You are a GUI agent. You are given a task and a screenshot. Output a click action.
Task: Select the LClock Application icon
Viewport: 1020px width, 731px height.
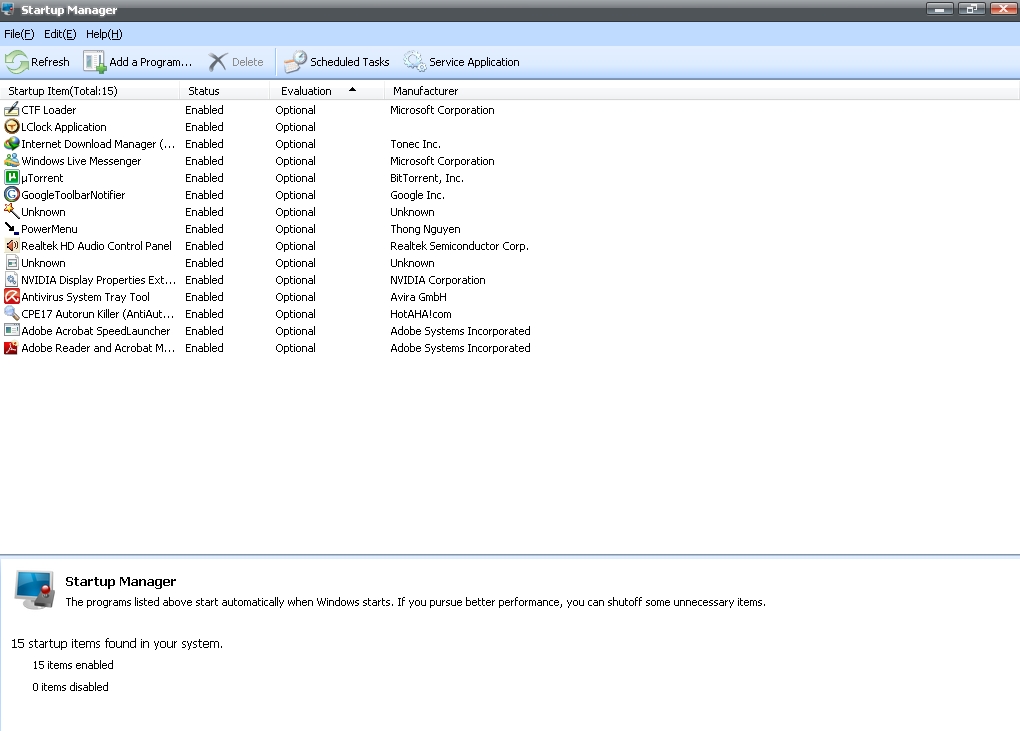[12, 126]
